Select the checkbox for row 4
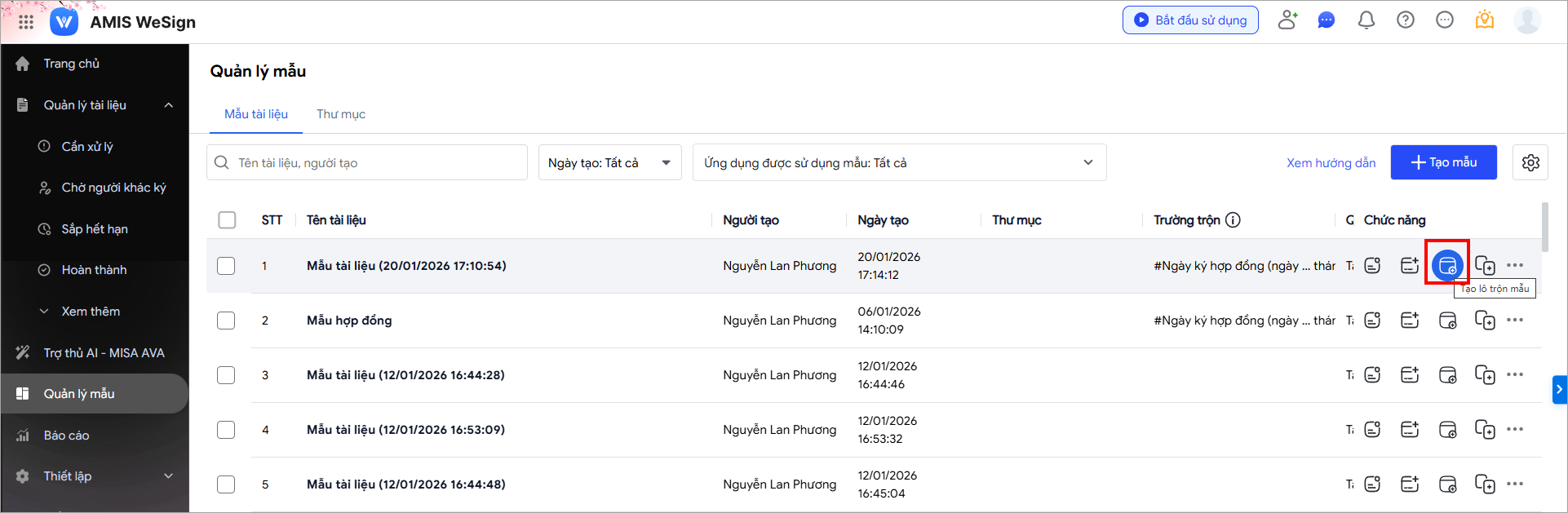 [x=226, y=430]
